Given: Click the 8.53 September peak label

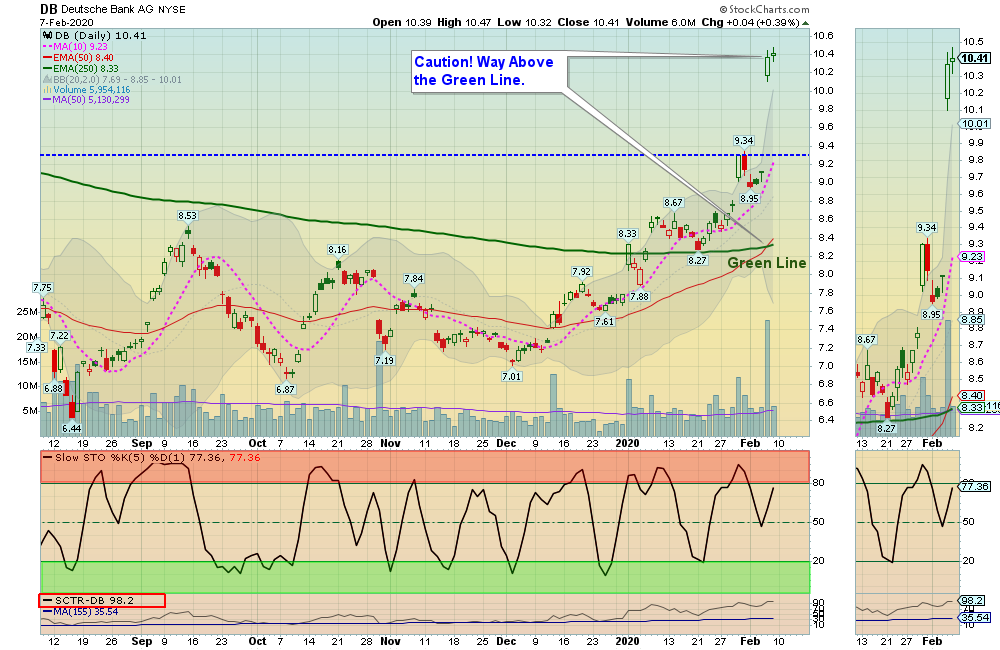Looking at the screenshot, I should tap(188, 216).
